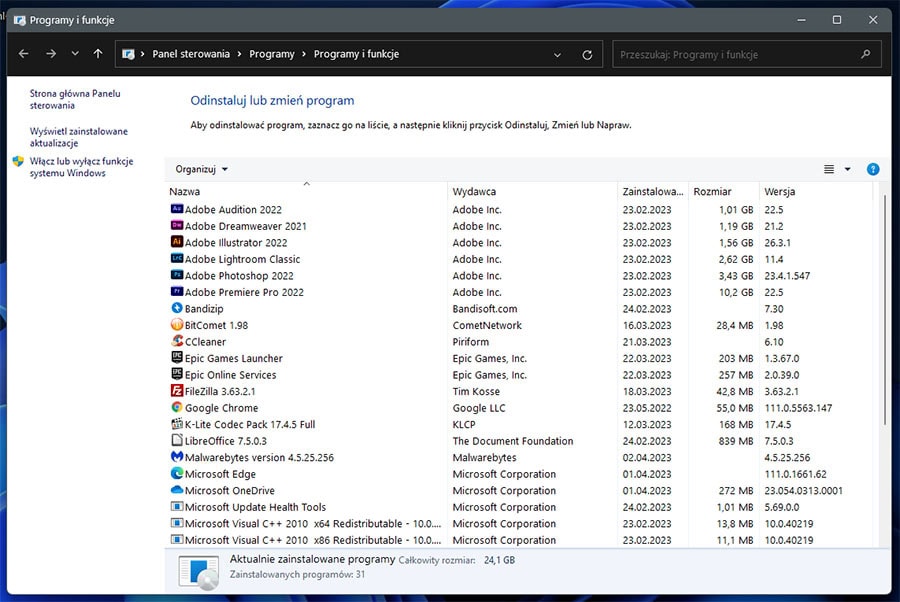Select the Adobe Audition 2022 icon
Image resolution: width=900 pixels, height=602 pixels.
[177, 209]
